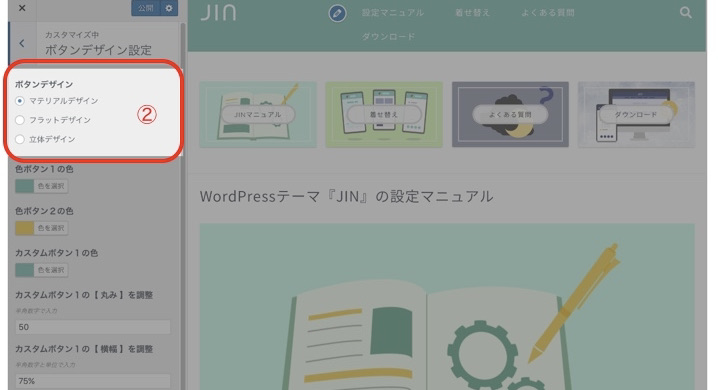Open the search magnifier icon
This screenshot has height=390, width=718.
[685, 13]
